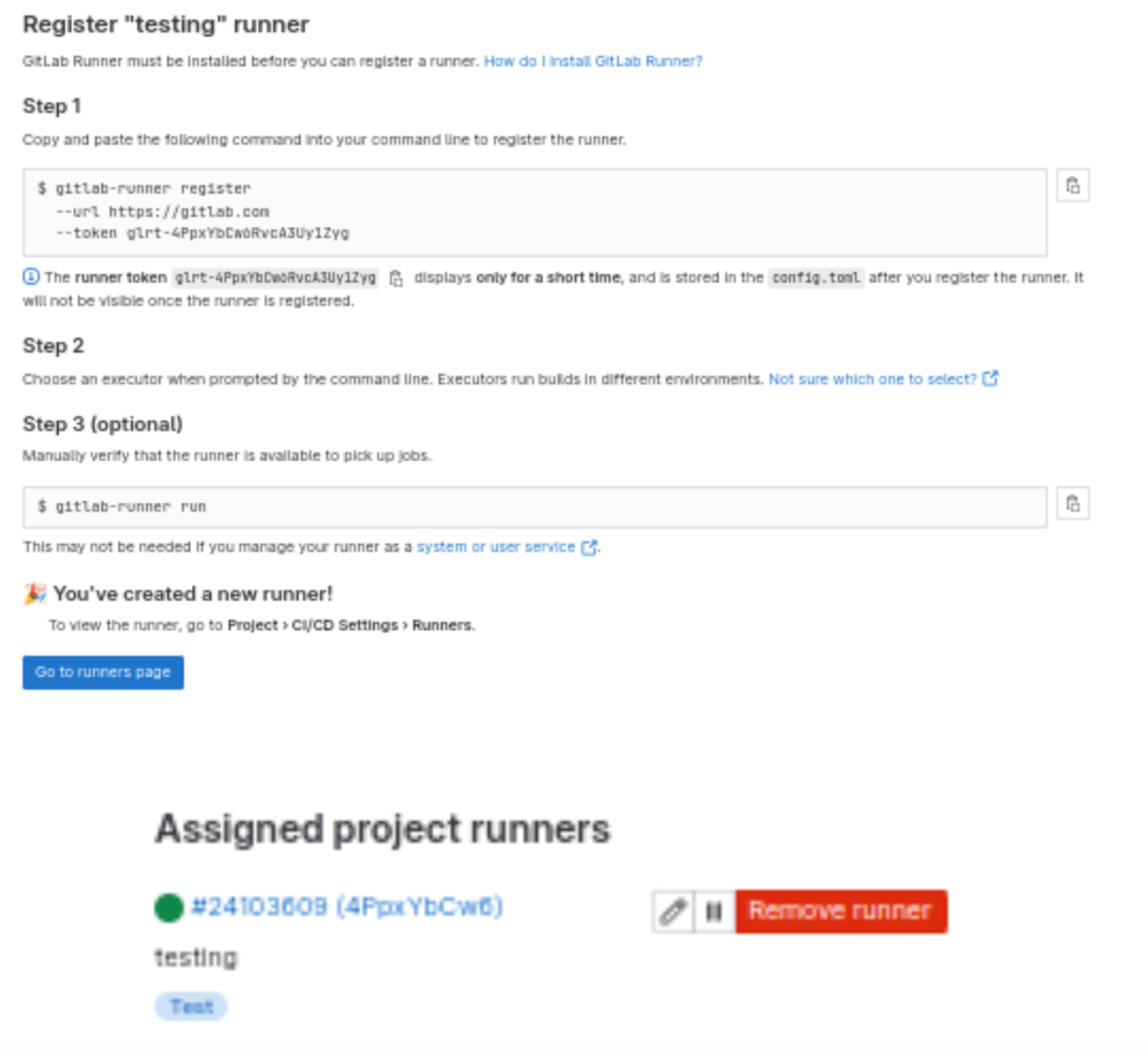Open Not sure which one to select link
This screenshot has height=1058, width=1148.
coord(872,379)
